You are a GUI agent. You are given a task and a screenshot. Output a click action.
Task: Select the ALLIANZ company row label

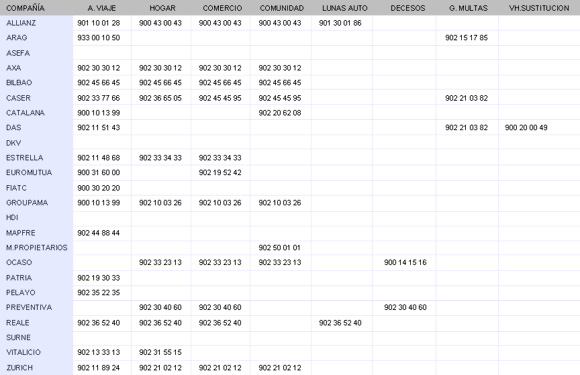(21, 23)
